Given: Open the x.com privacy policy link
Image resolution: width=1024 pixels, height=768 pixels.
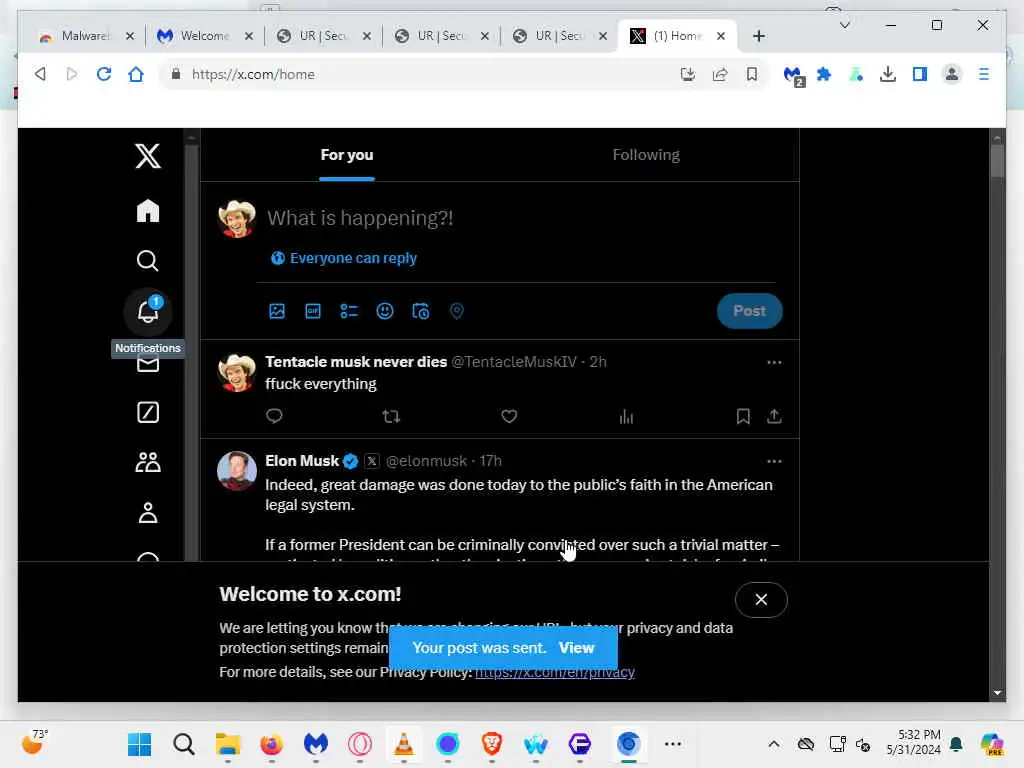Looking at the screenshot, I should click(554, 673).
